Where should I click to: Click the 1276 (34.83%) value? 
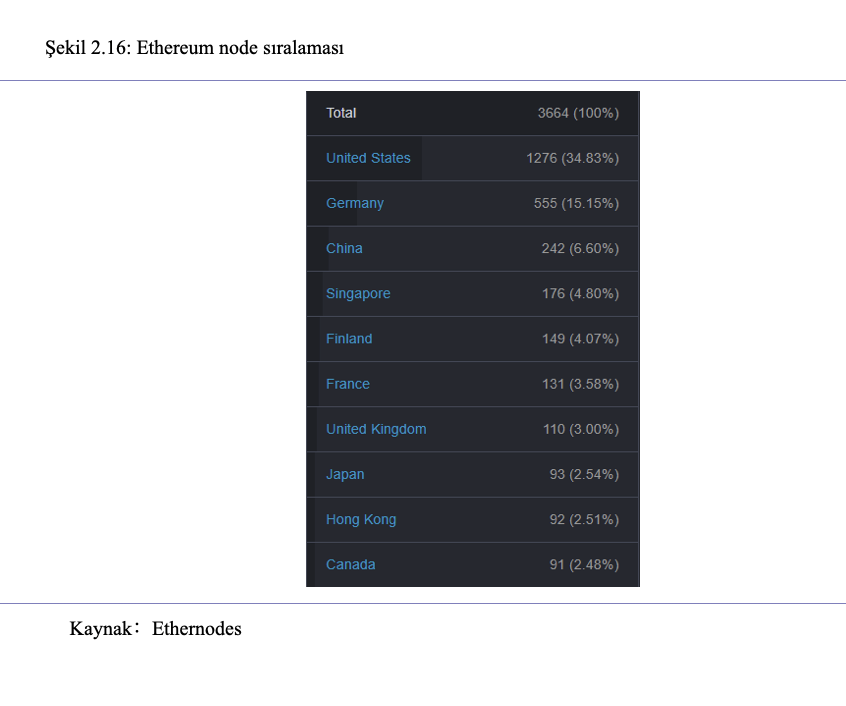572,158
